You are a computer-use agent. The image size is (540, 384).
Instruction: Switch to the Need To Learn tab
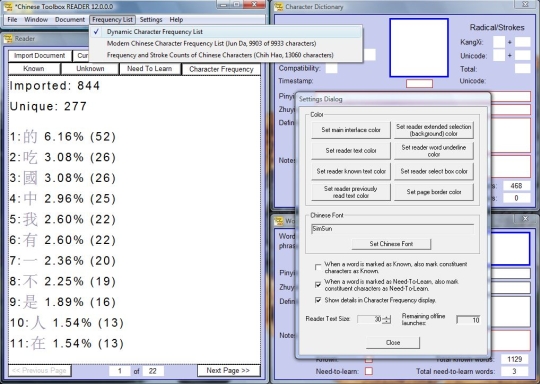149,69
